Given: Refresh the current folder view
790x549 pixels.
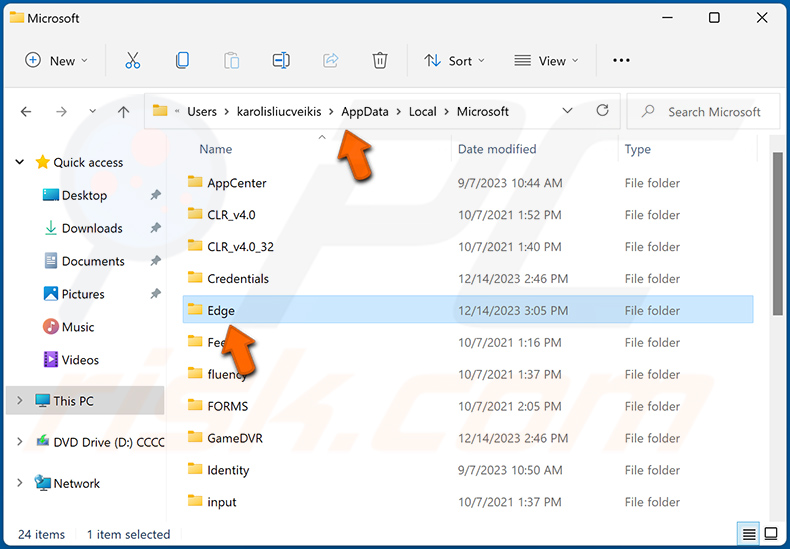Looking at the screenshot, I should pyautogui.click(x=602, y=110).
